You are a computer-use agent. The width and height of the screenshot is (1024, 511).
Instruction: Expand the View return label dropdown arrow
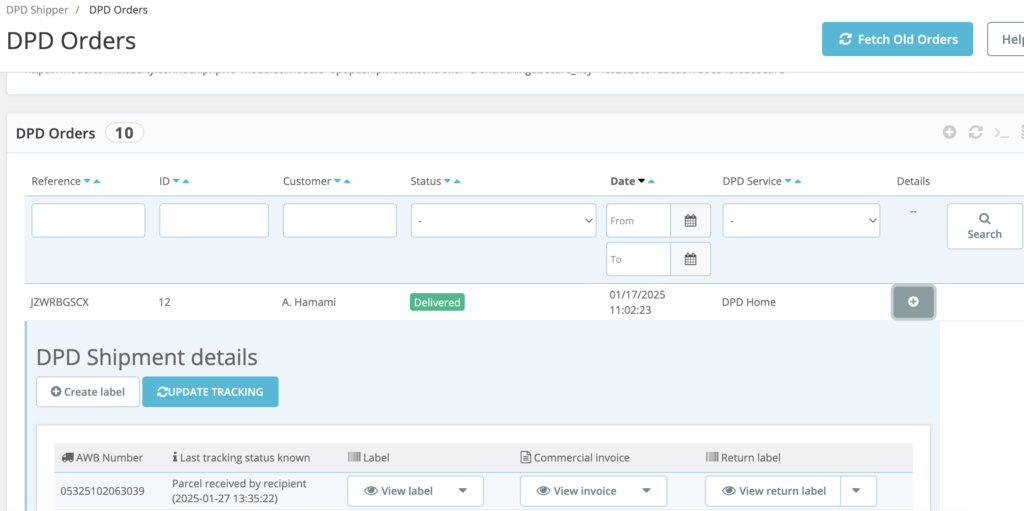pyautogui.click(x=859, y=491)
